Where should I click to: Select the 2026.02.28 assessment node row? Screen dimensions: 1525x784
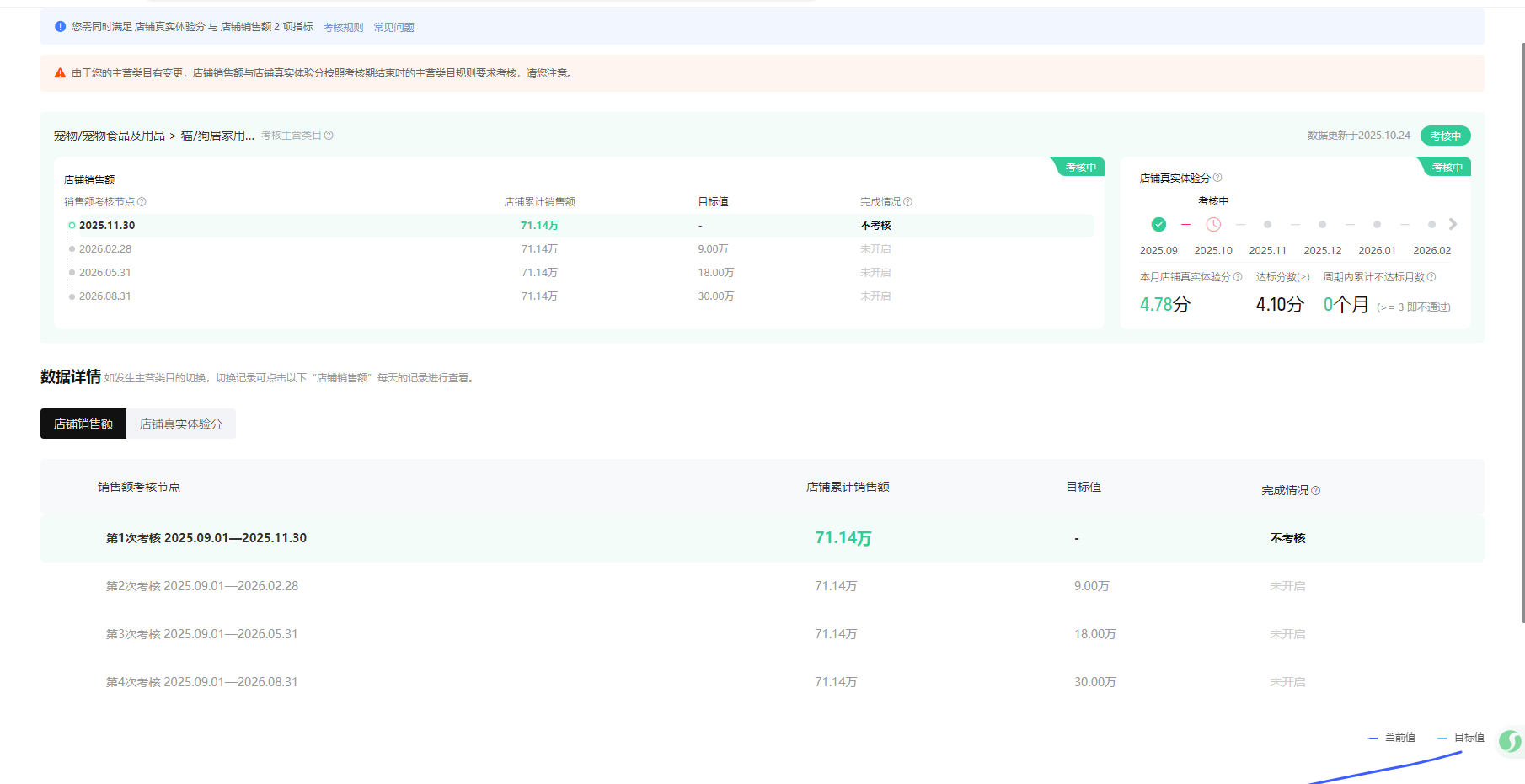(x=105, y=249)
